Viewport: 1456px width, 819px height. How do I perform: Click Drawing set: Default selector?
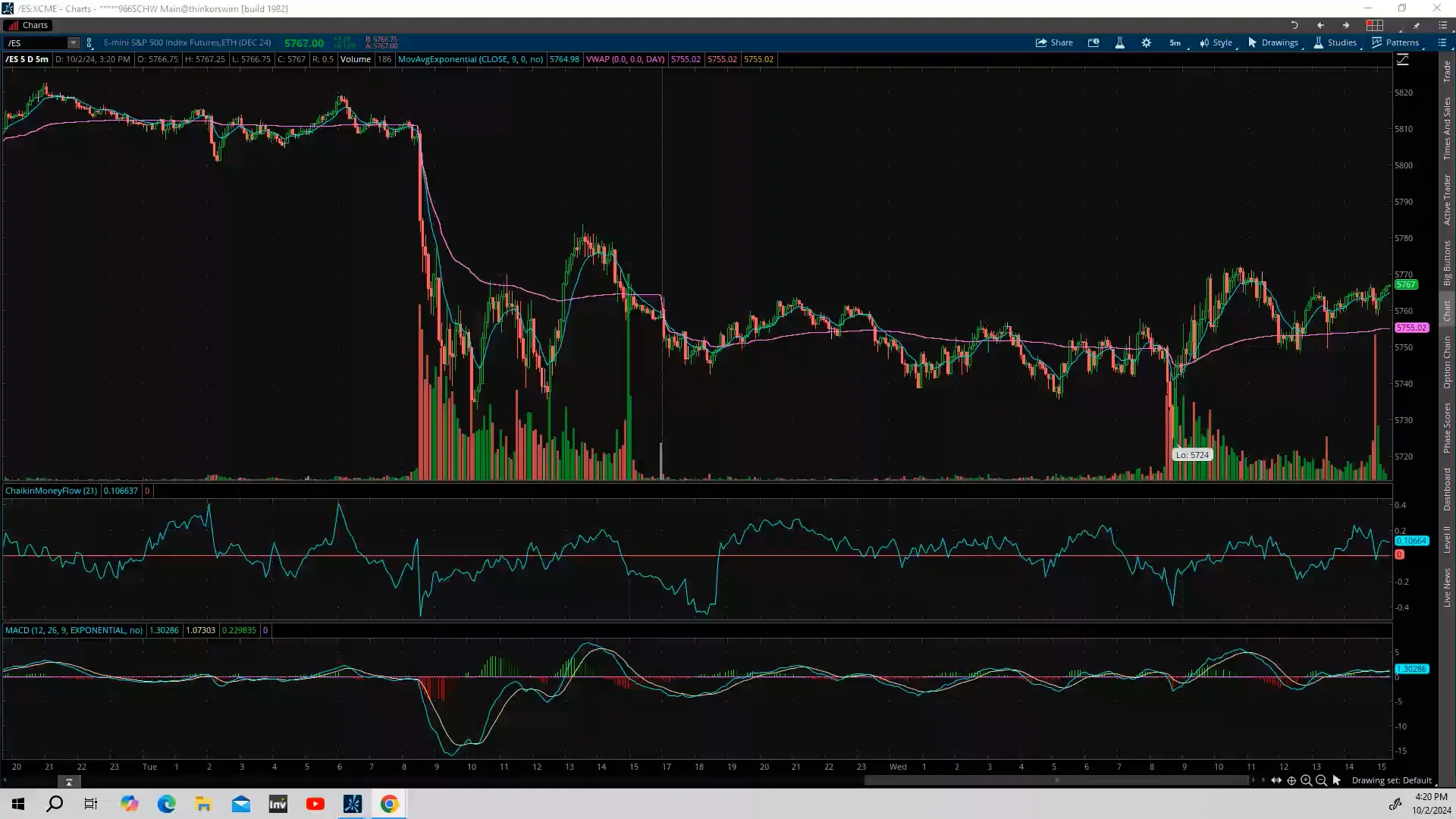[1392, 780]
